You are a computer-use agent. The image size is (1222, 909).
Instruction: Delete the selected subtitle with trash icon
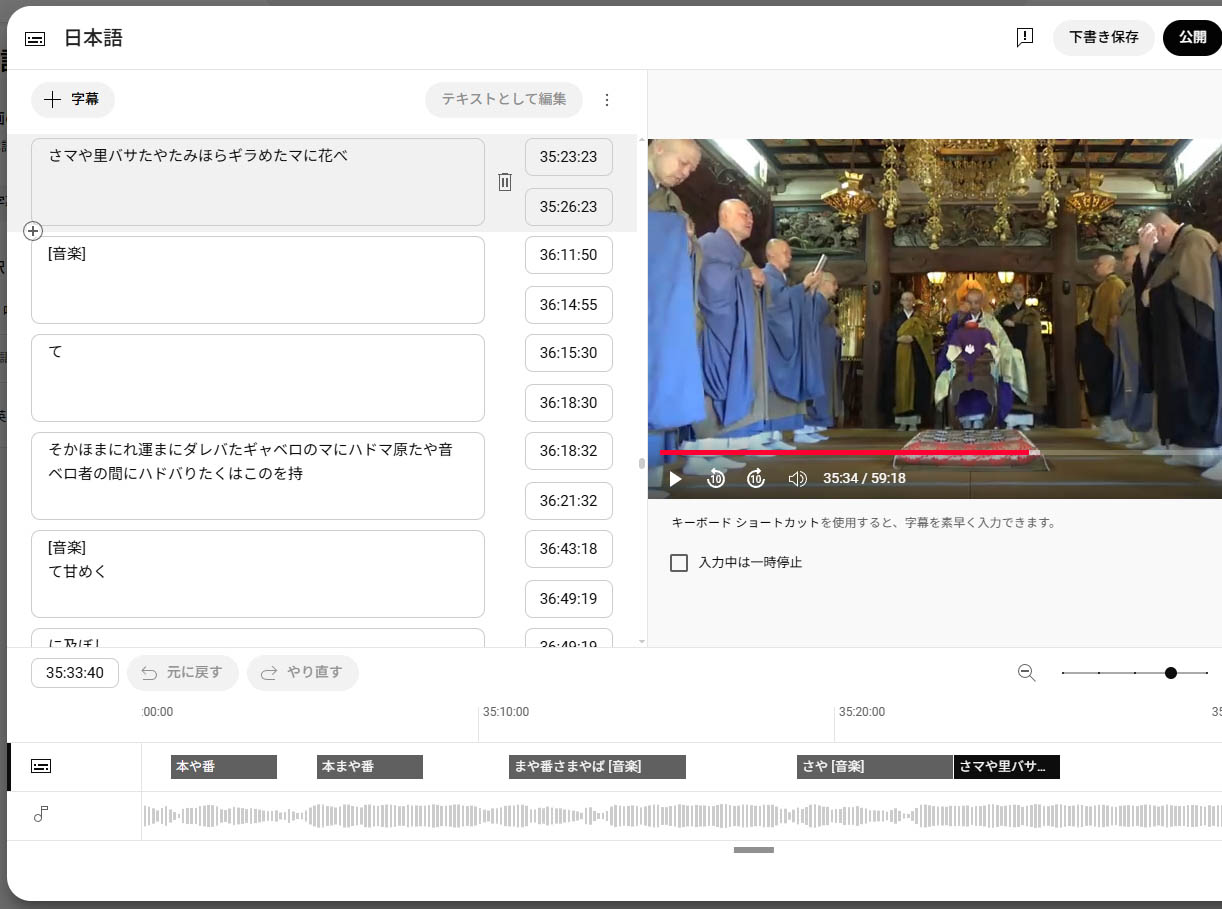point(505,182)
